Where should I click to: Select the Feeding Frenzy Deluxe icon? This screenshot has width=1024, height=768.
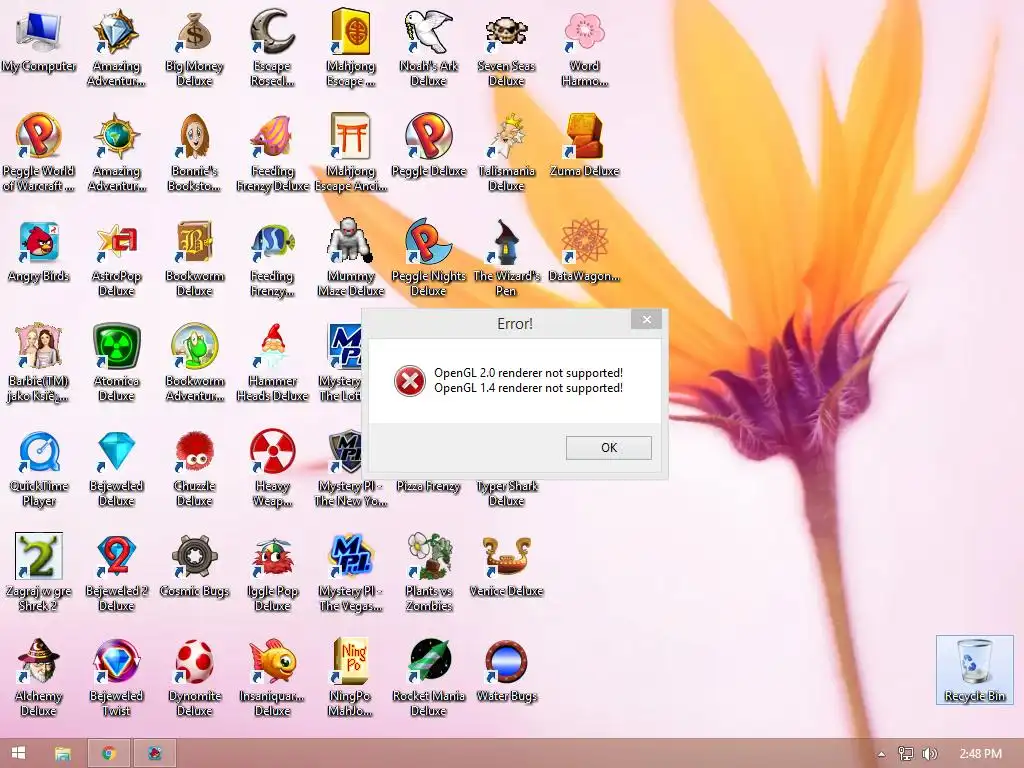pos(272,136)
